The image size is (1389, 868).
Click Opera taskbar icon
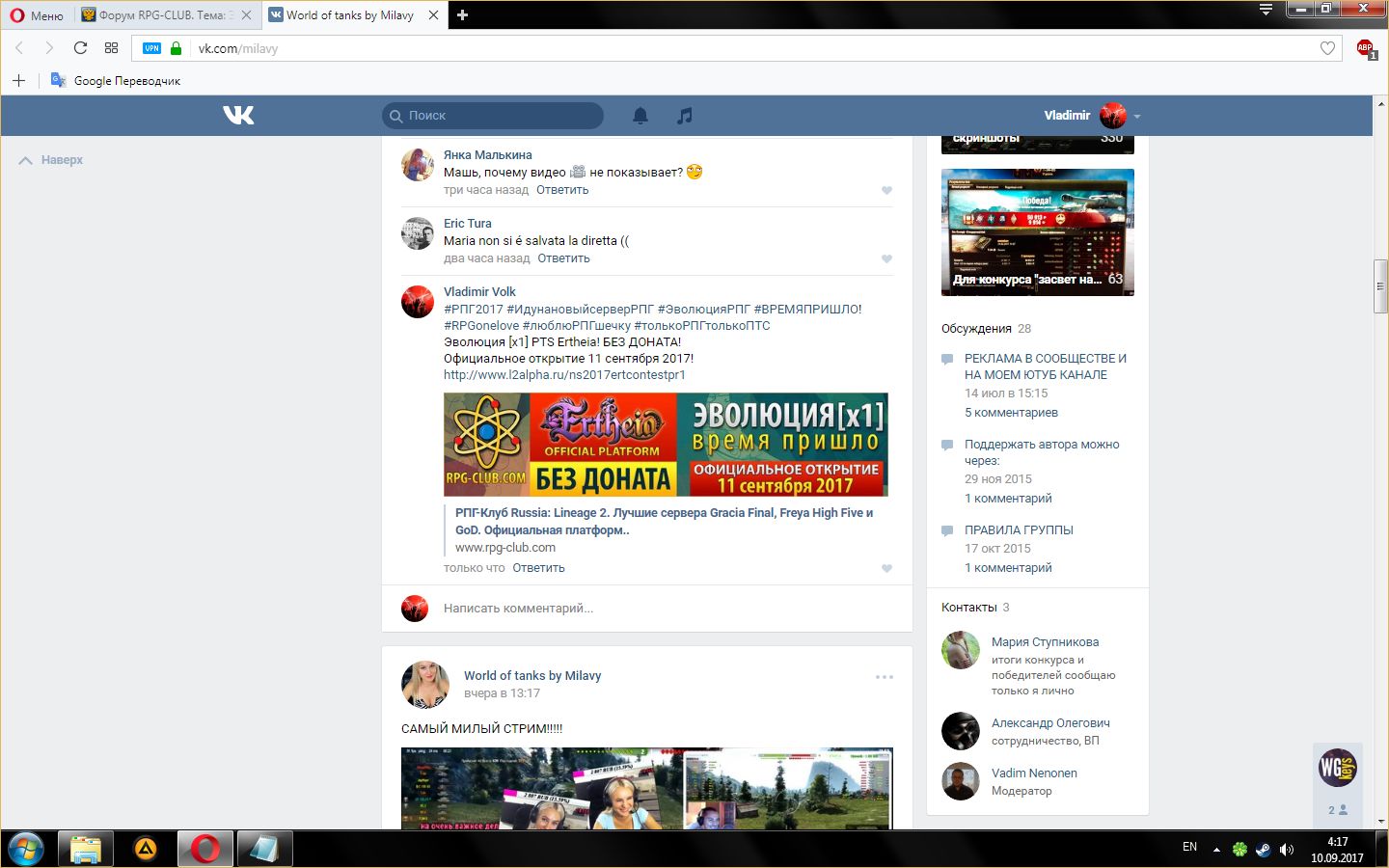[205, 849]
